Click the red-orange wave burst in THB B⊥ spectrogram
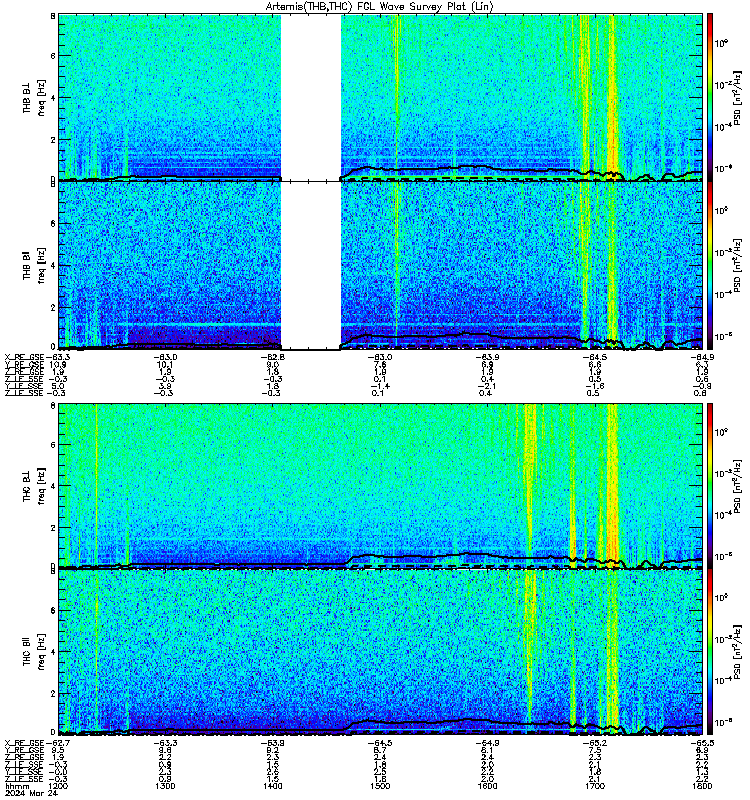 point(613,97)
